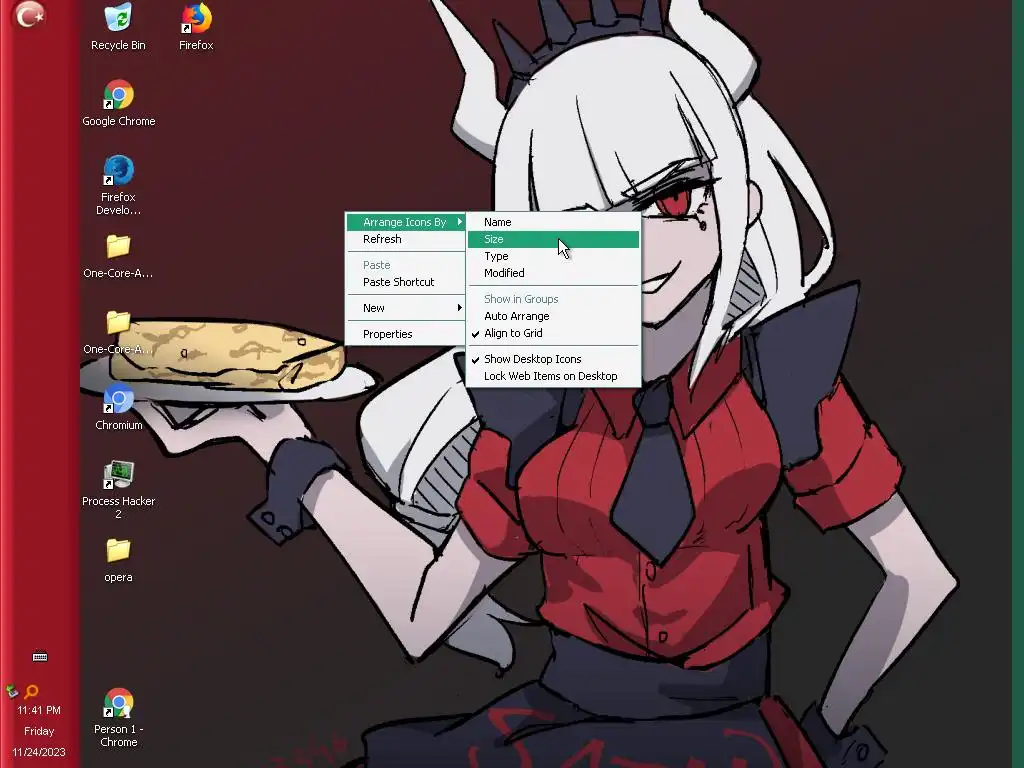The height and width of the screenshot is (768, 1024).
Task: Expand the New submenu
Action: (406, 308)
